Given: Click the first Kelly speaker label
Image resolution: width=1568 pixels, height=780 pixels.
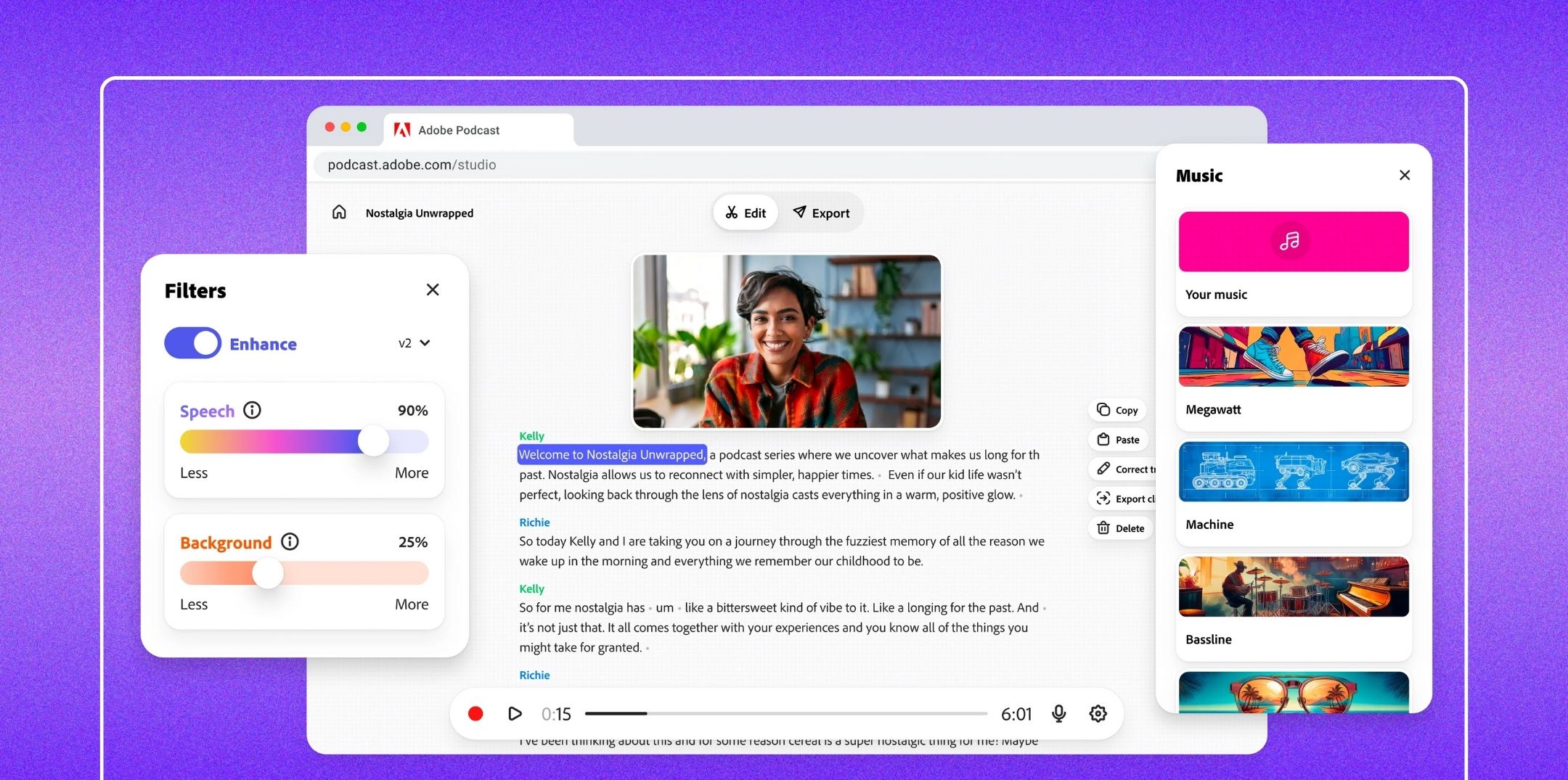Looking at the screenshot, I should tap(531, 436).
